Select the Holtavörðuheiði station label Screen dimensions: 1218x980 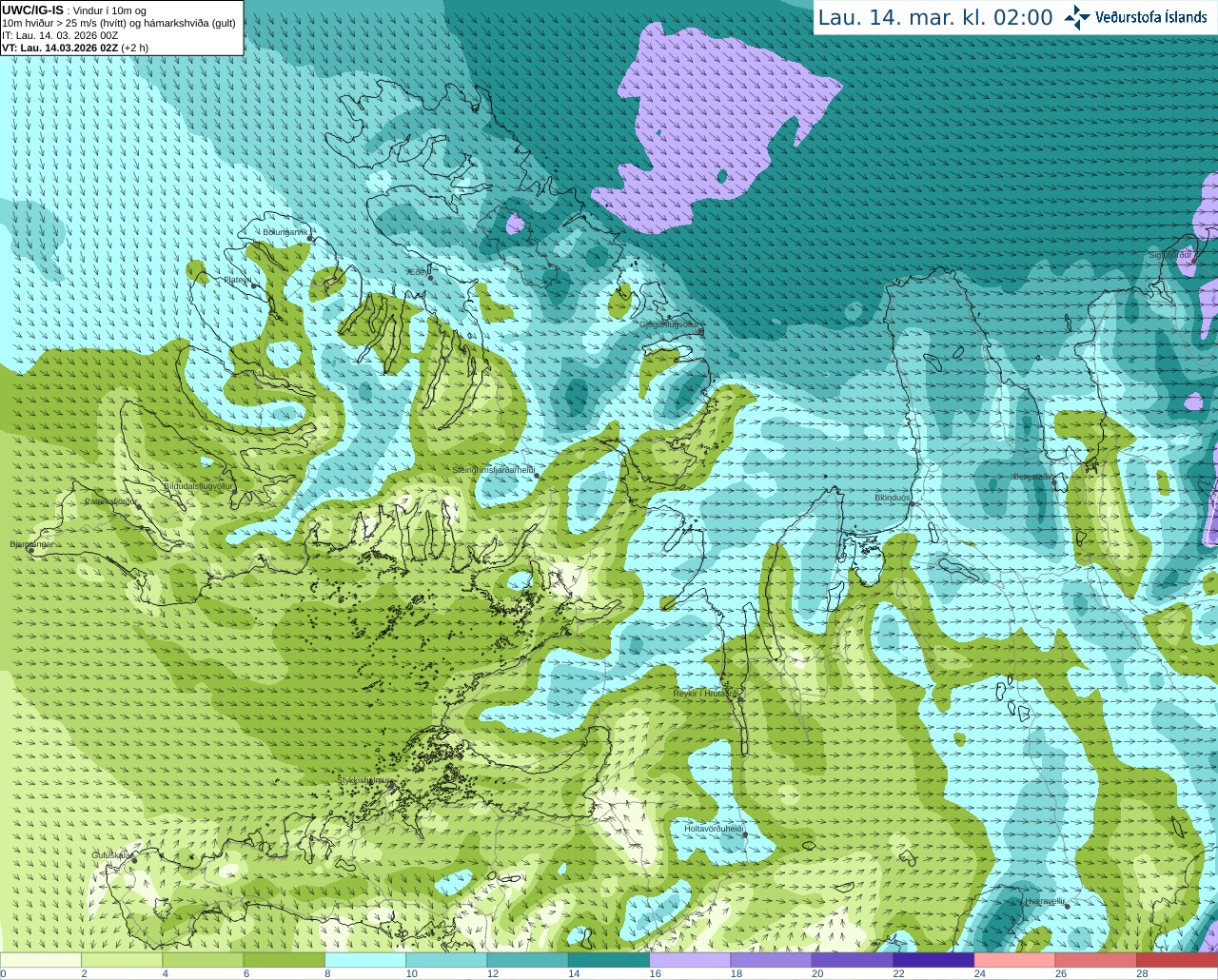pyautogui.click(x=714, y=829)
